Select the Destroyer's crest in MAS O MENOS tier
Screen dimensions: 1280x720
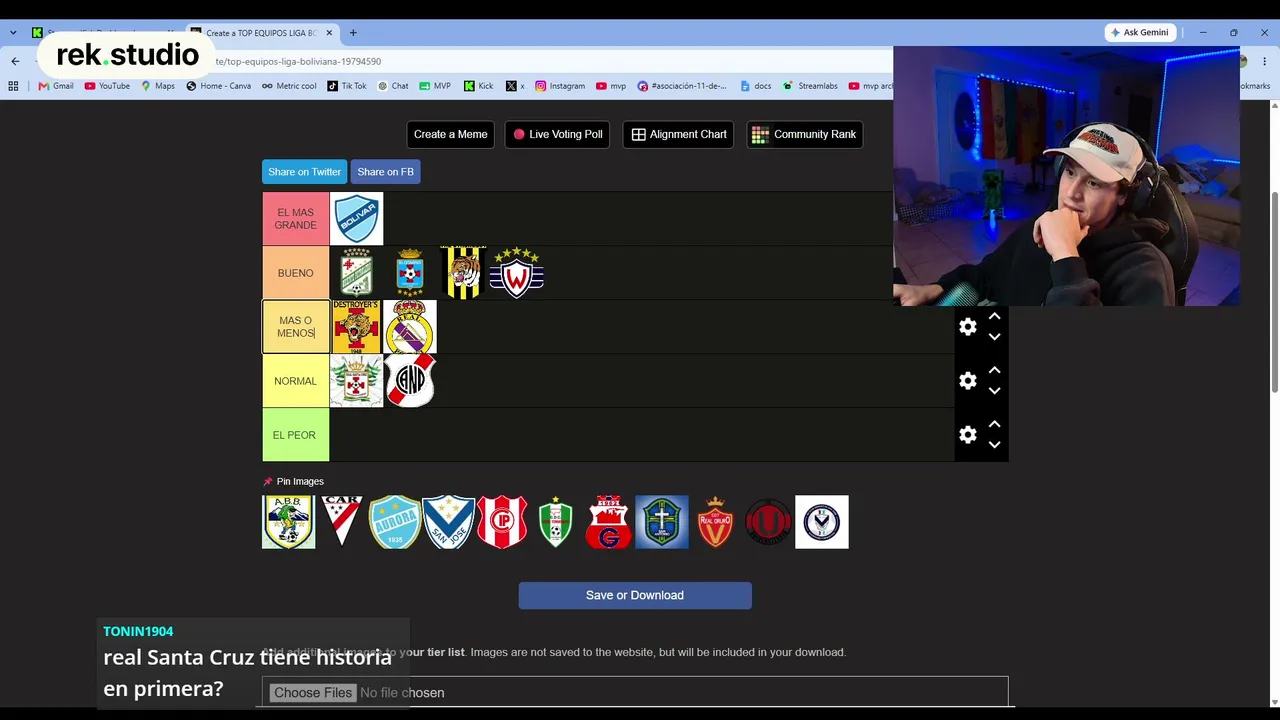pyautogui.click(x=356, y=327)
